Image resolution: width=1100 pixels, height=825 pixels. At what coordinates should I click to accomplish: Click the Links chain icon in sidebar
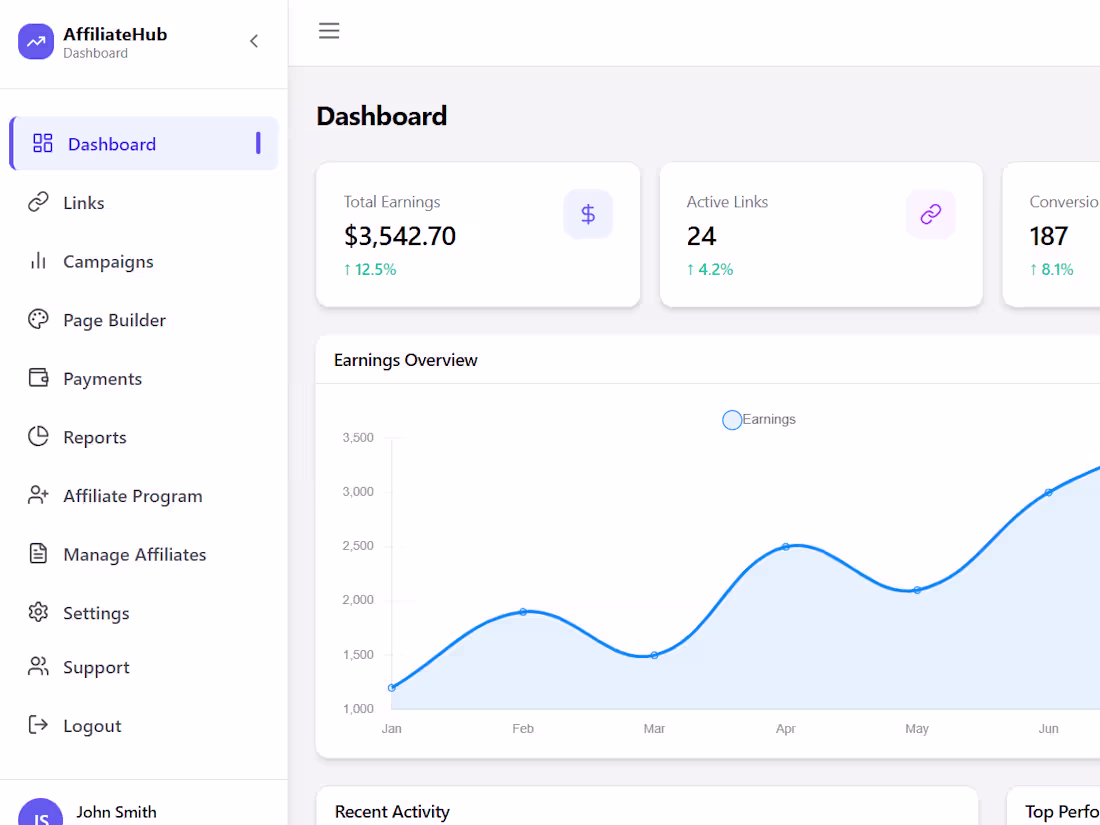pyautogui.click(x=37, y=202)
